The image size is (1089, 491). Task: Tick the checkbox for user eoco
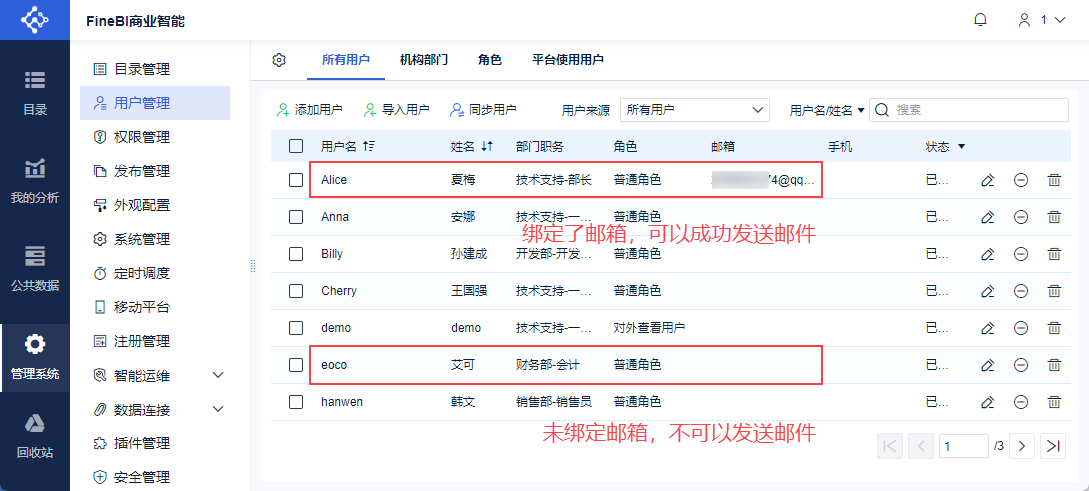[x=296, y=365]
